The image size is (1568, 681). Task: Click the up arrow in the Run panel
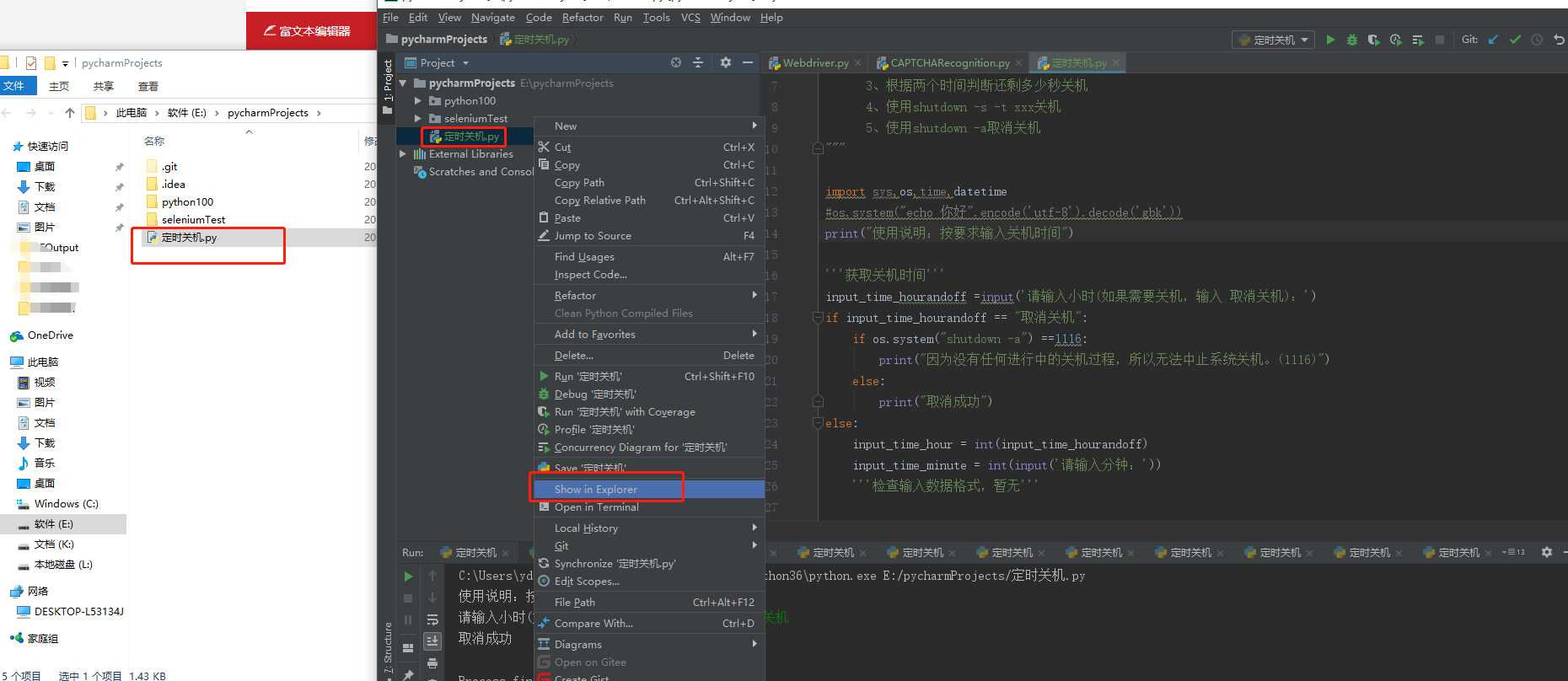click(x=432, y=576)
